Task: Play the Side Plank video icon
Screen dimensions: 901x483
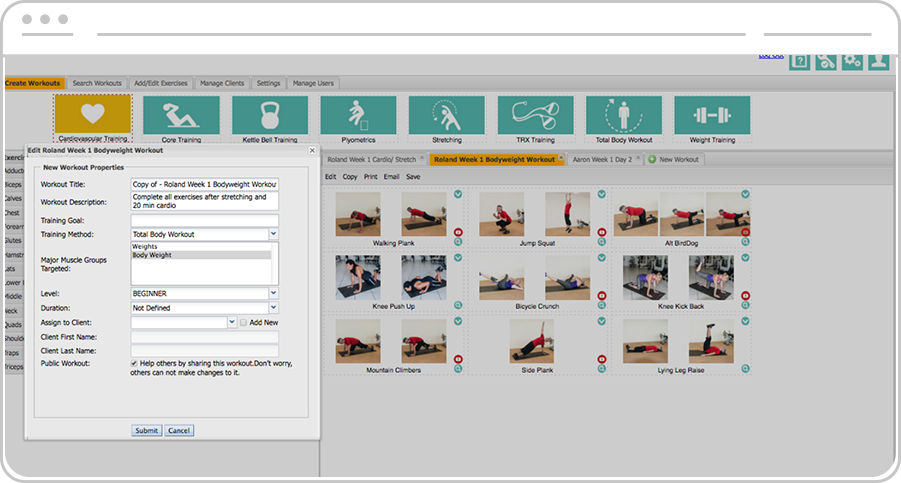Action: click(x=602, y=359)
